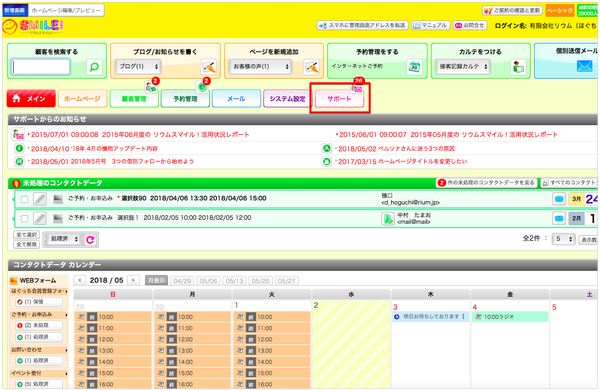
Task: Click green icon beside 2017/03/15 notice
Action: click(x=326, y=161)
